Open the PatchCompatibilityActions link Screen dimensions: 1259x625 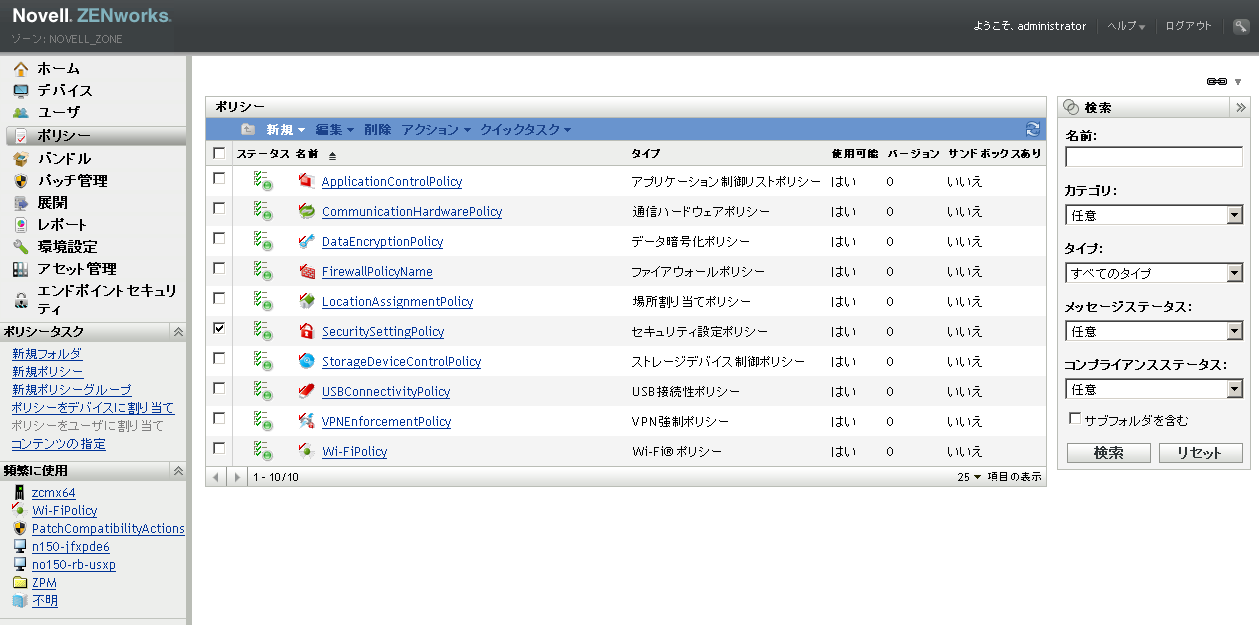coord(108,529)
